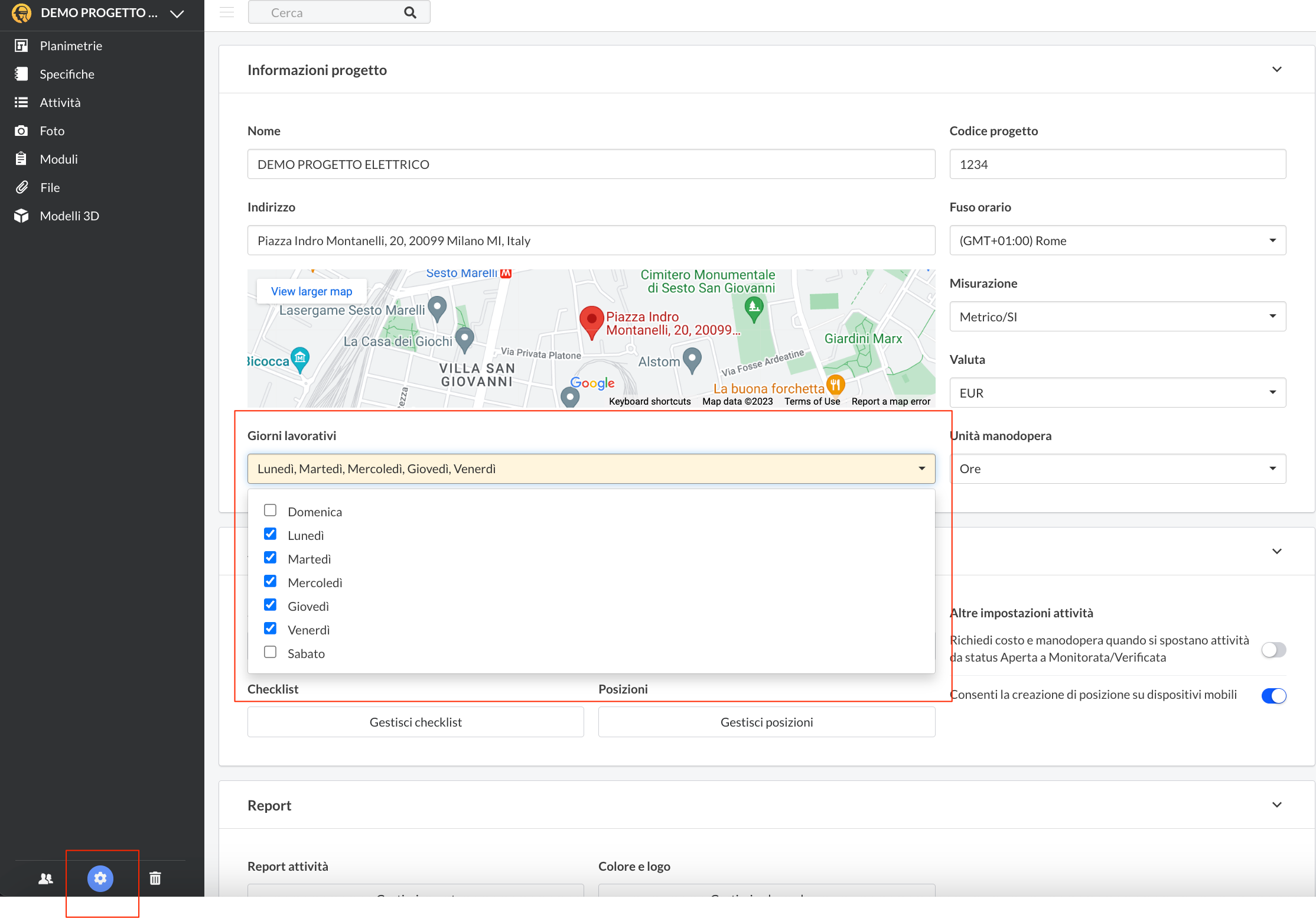Open the Unità manodopera dropdown
1316x918 pixels.
1118,469
